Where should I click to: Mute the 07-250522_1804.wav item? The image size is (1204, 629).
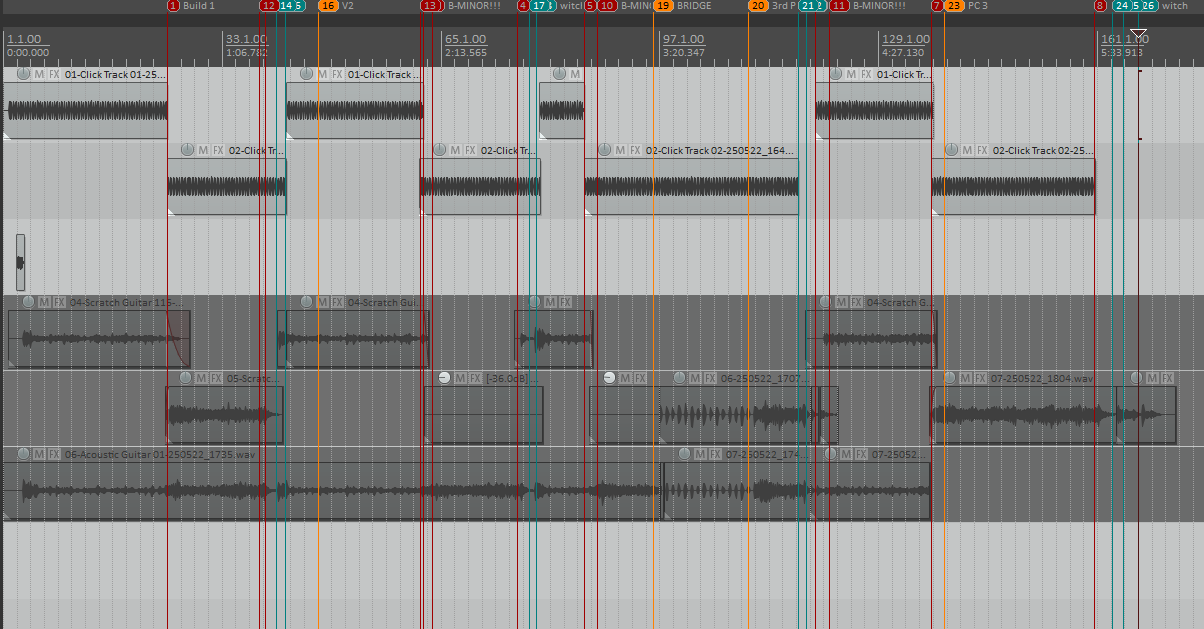click(965, 378)
